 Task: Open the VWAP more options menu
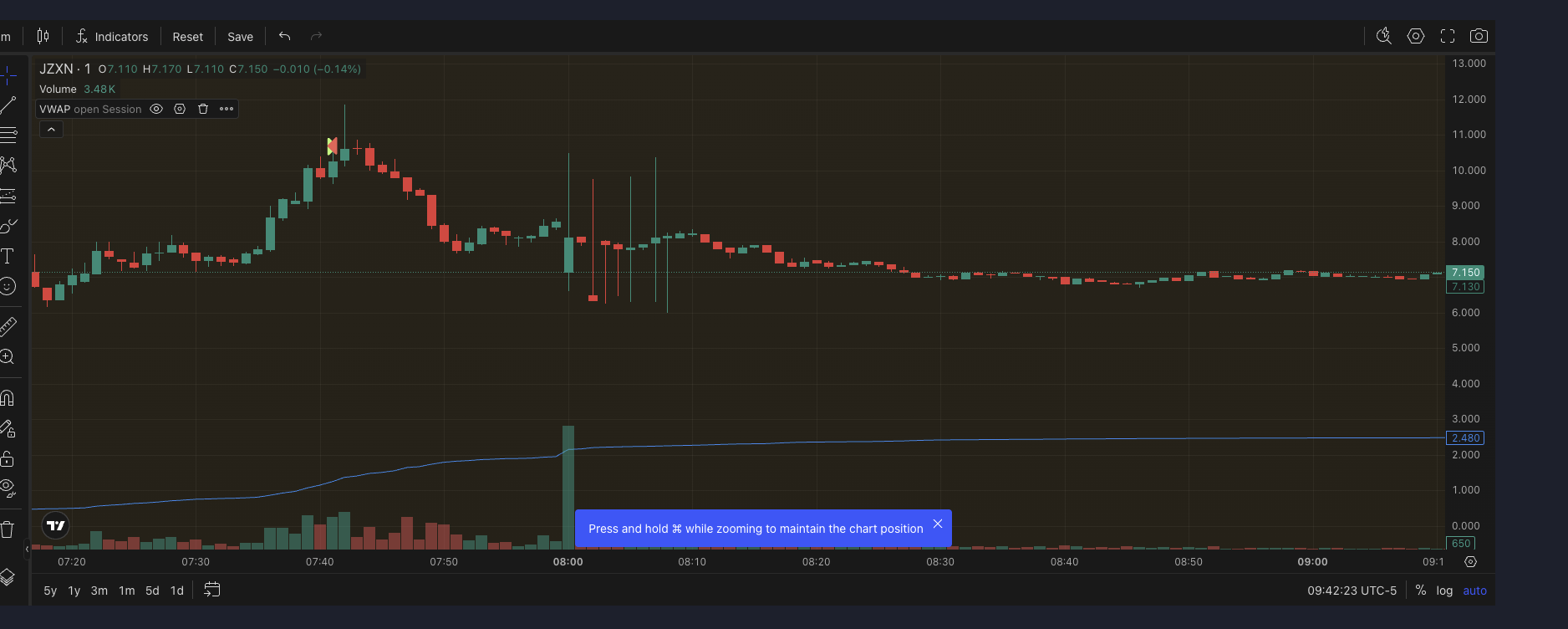[x=227, y=109]
